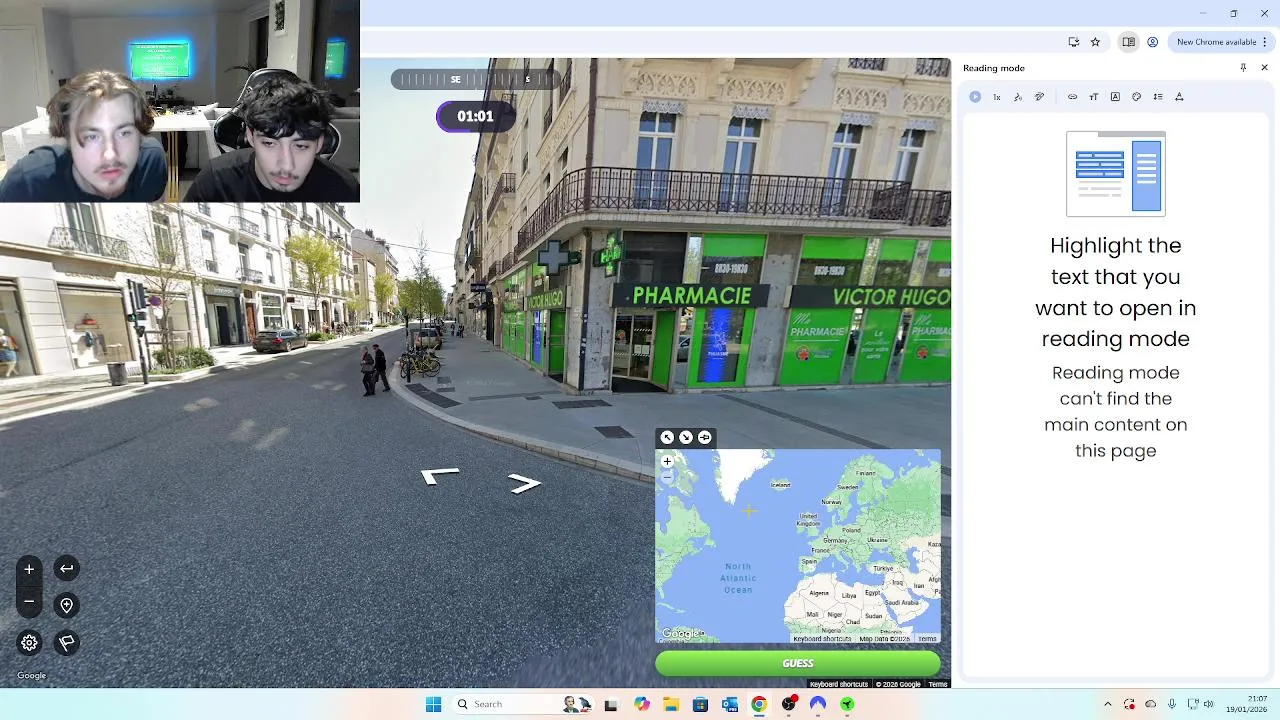
Task: Zoom out on the guess map
Action: [x=667, y=477]
